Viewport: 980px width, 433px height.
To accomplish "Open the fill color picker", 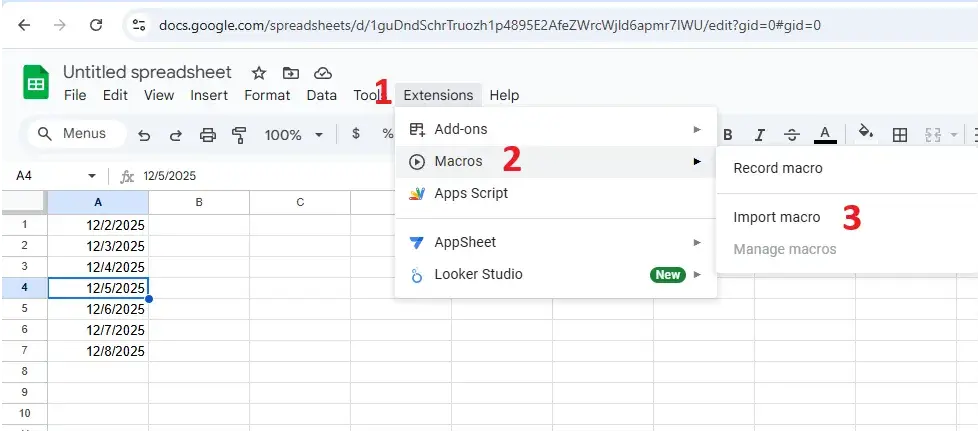I will tap(866, 135).
